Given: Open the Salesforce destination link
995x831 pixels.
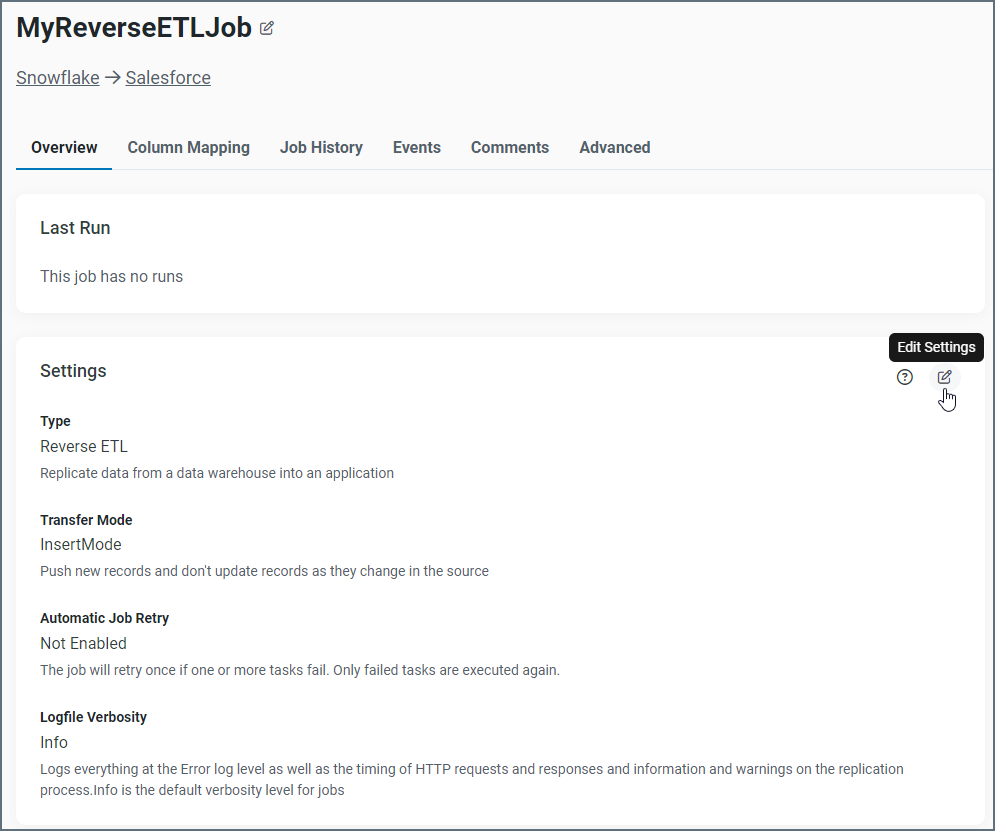Looking at the screenshot, I should point(167,77).
